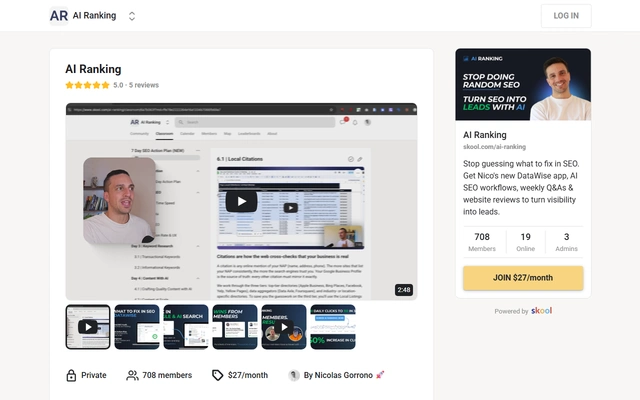
Task: Open the skool.com/ai-ranking link
Action: pyautogui.click(x=494, y=147)
